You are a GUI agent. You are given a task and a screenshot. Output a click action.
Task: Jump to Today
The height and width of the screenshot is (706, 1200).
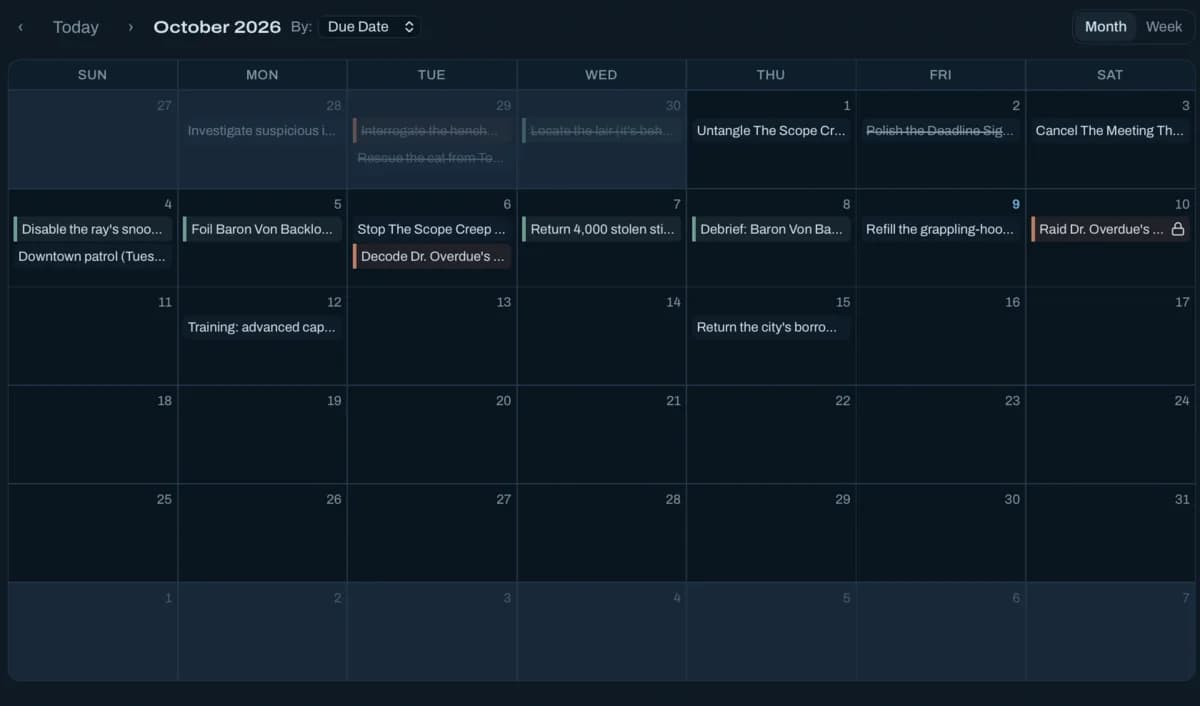(76, 27)
